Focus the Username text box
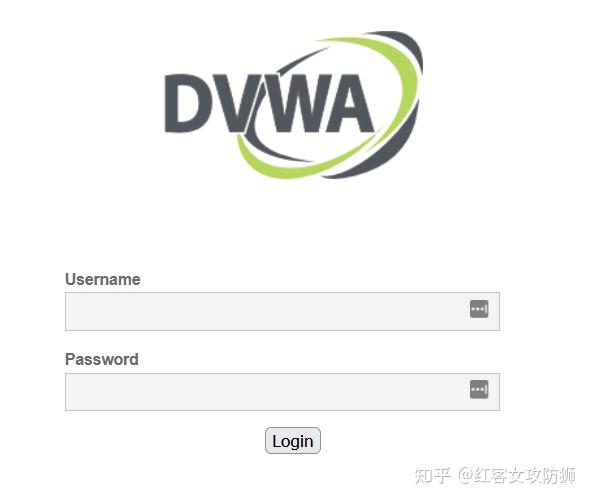Viewport: 591px width, 501px height. coord(282,311)
